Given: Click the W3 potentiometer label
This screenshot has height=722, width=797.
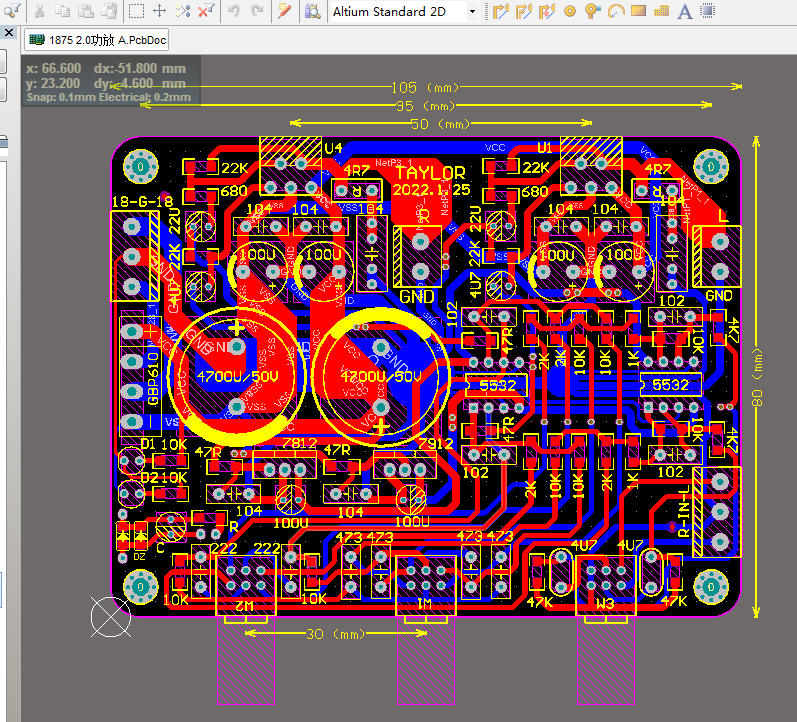Looking at the screenshot, I should (x=605, y=604).
